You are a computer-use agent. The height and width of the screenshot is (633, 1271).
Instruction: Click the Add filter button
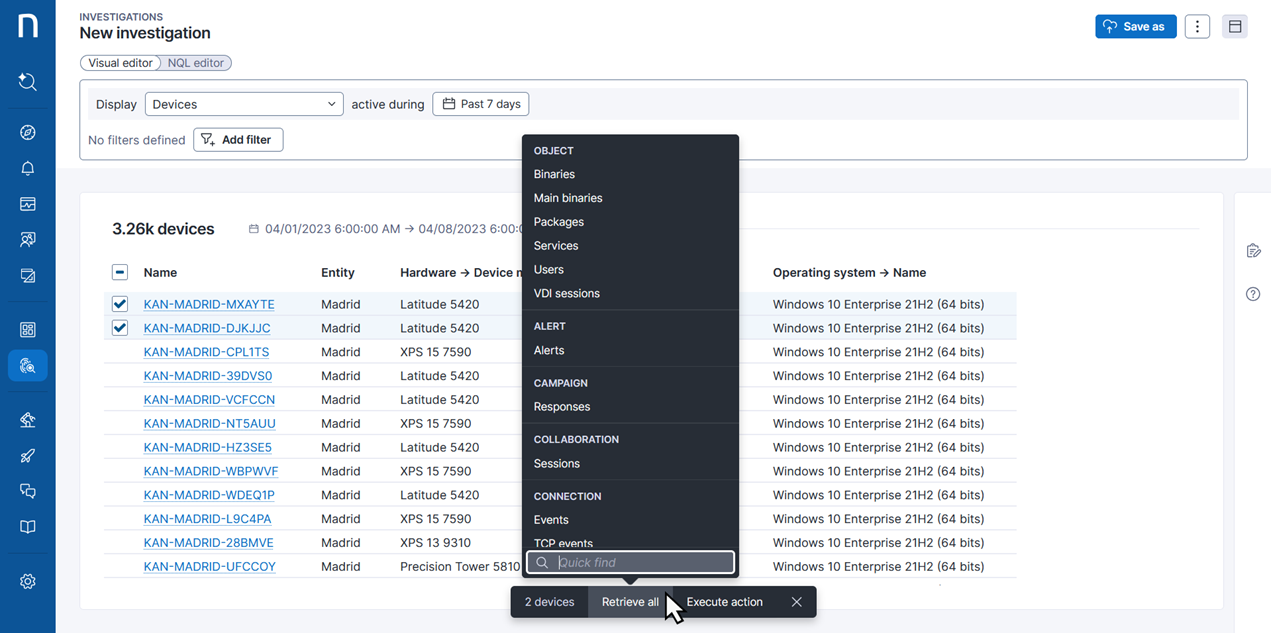(x=238, y=140)
